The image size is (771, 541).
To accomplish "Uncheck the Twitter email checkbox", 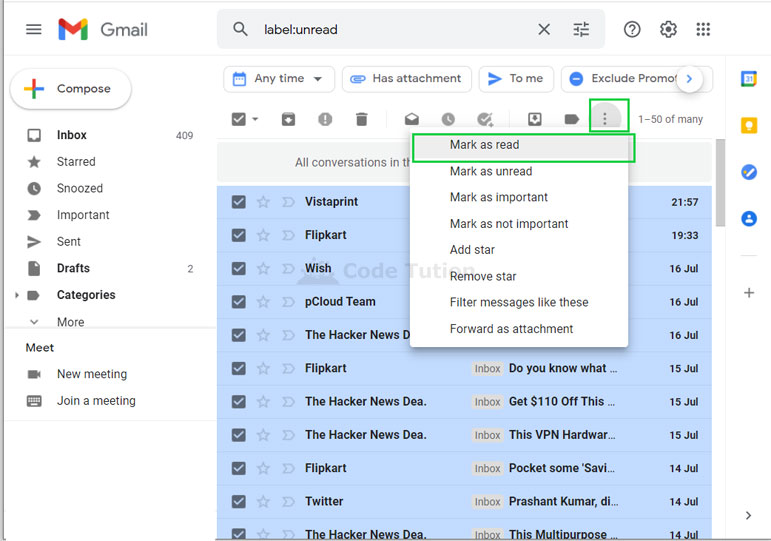I will tap(238, 502).
